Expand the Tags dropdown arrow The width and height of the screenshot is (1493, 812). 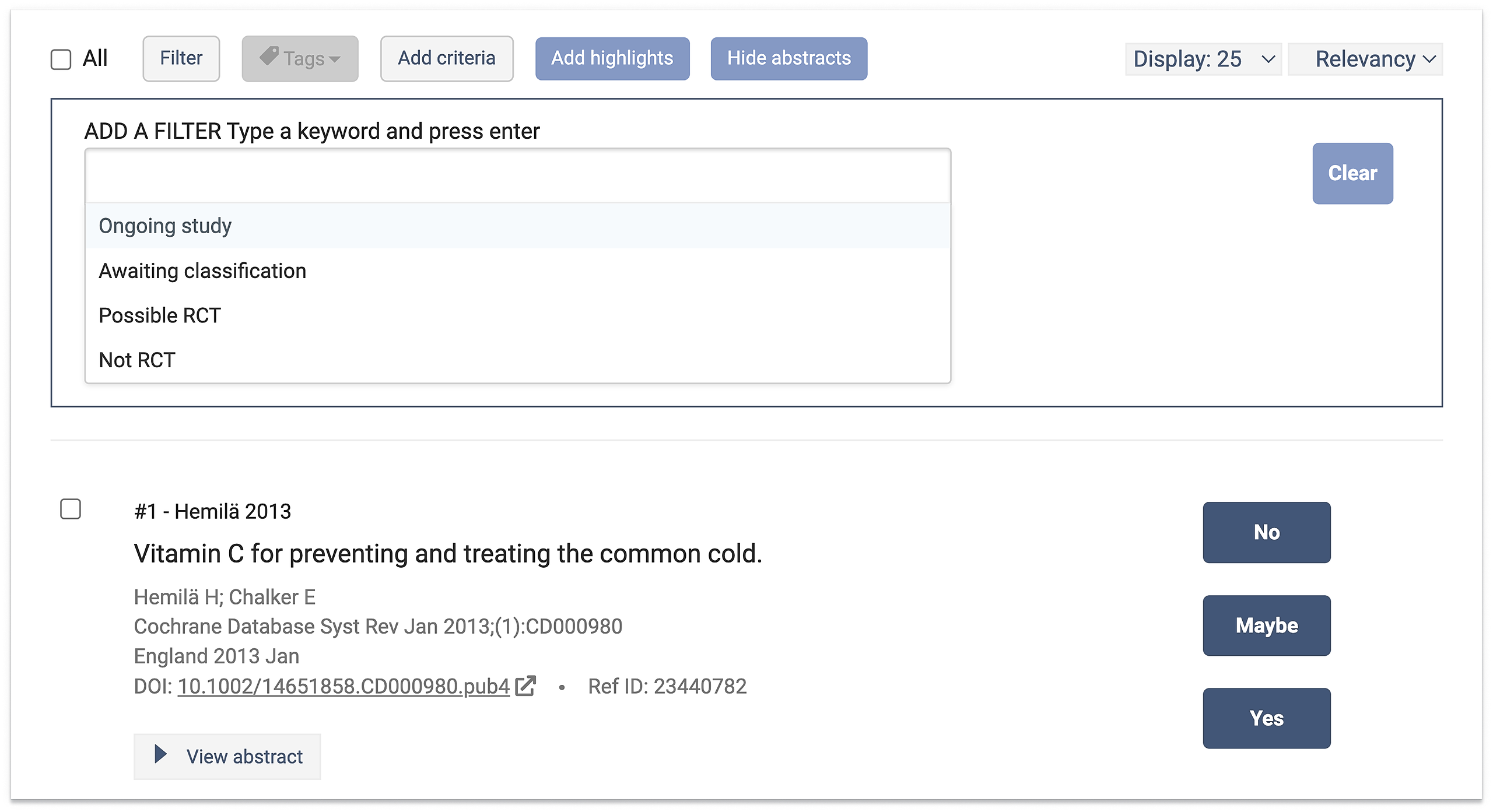[x=335, y=59]
